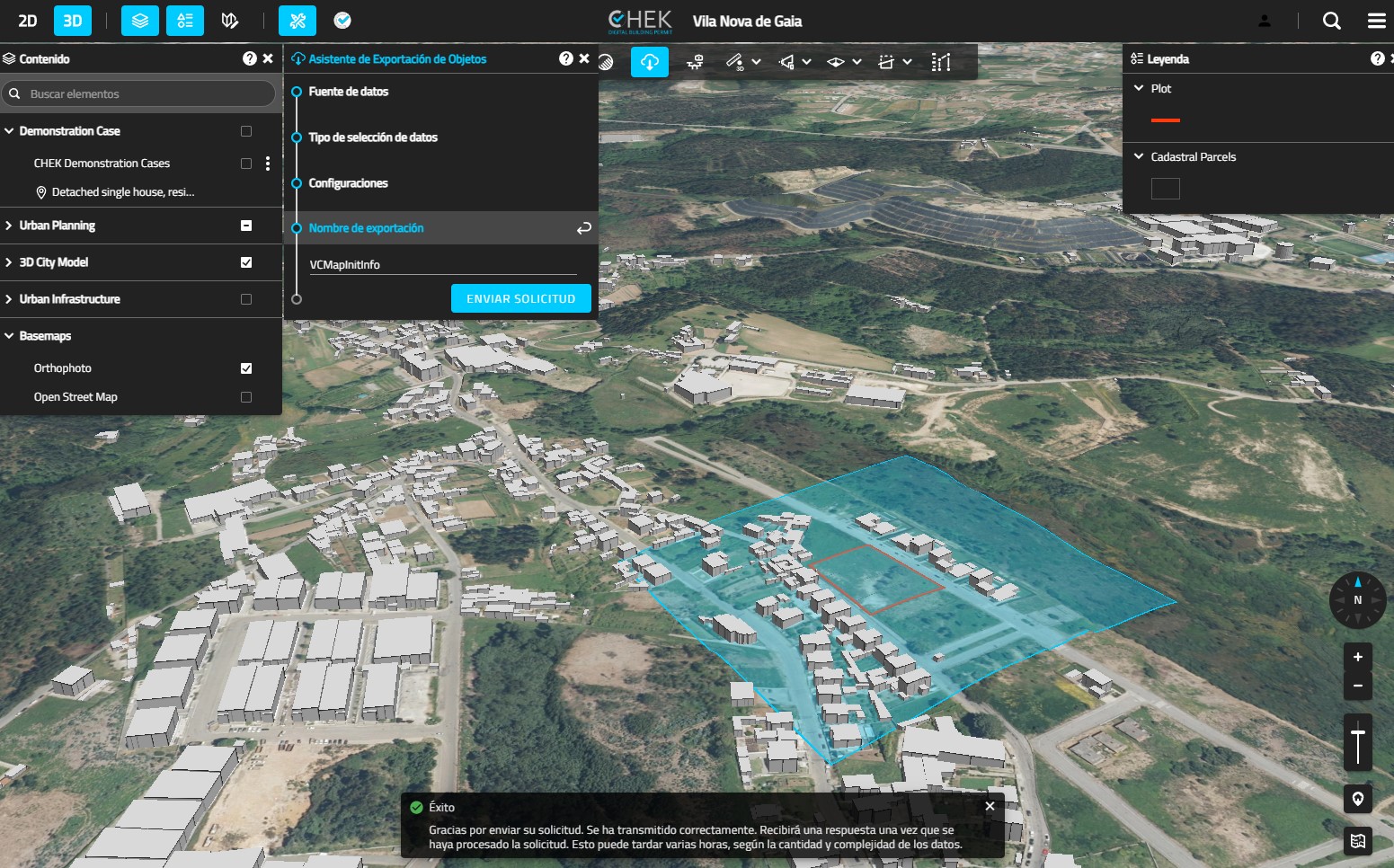
Task: Click the tilt slider control
Action: point(1357,742)
